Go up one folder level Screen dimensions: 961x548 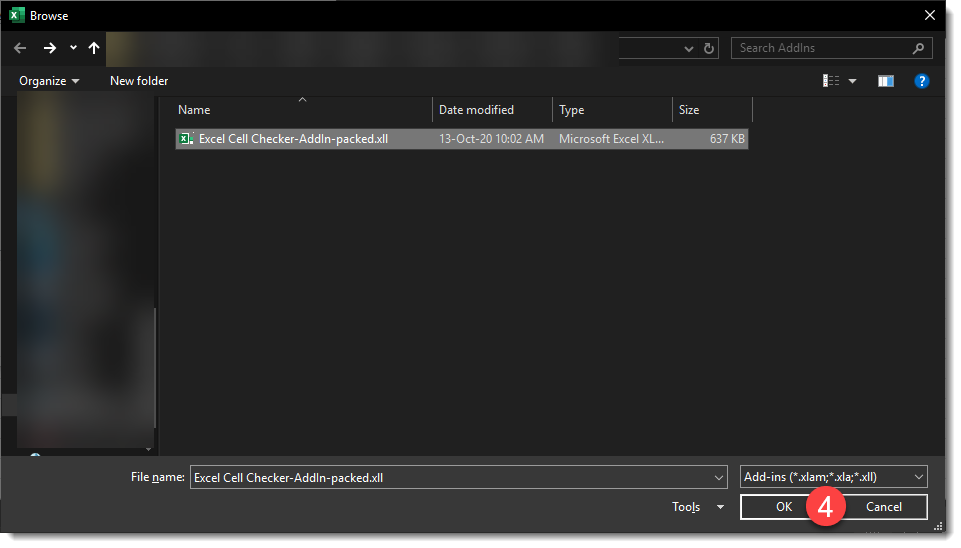pyautogui.click(x=94, y=48)
